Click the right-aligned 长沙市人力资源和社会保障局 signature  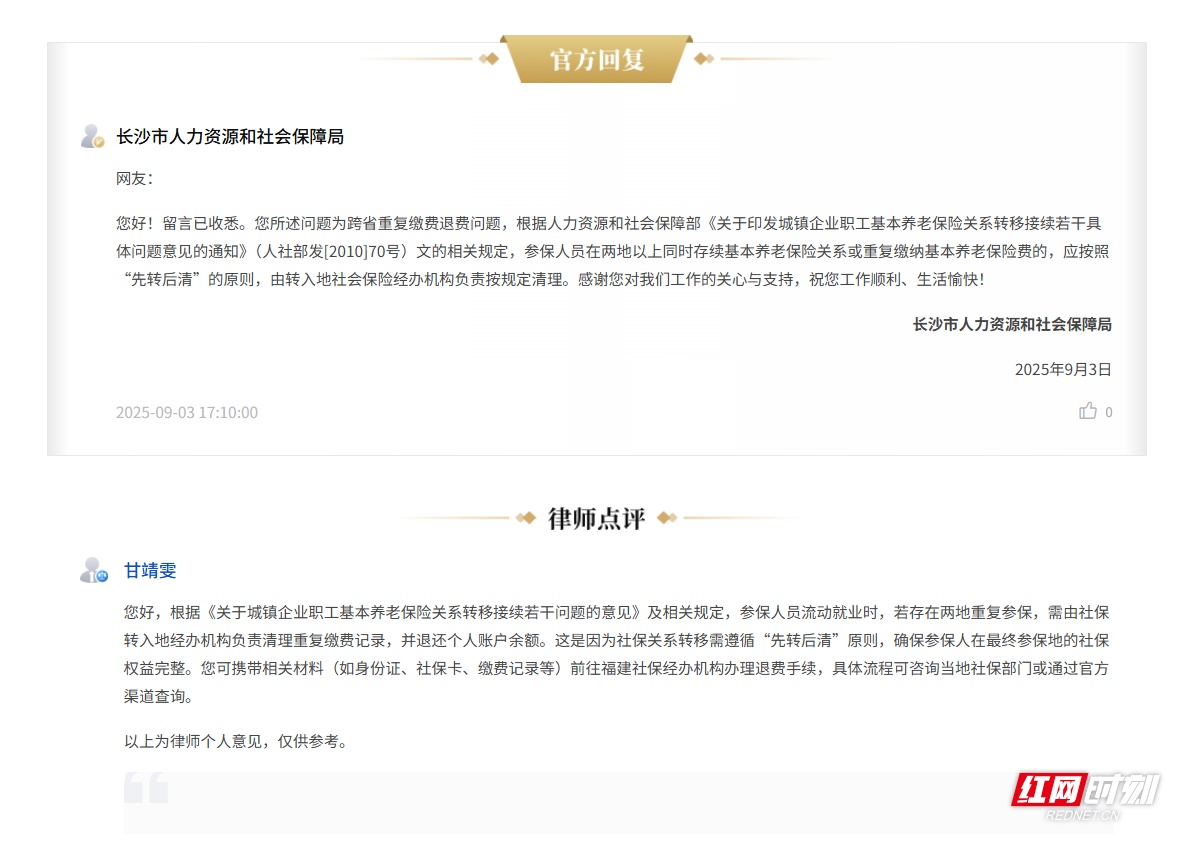tap(1012, 324)
